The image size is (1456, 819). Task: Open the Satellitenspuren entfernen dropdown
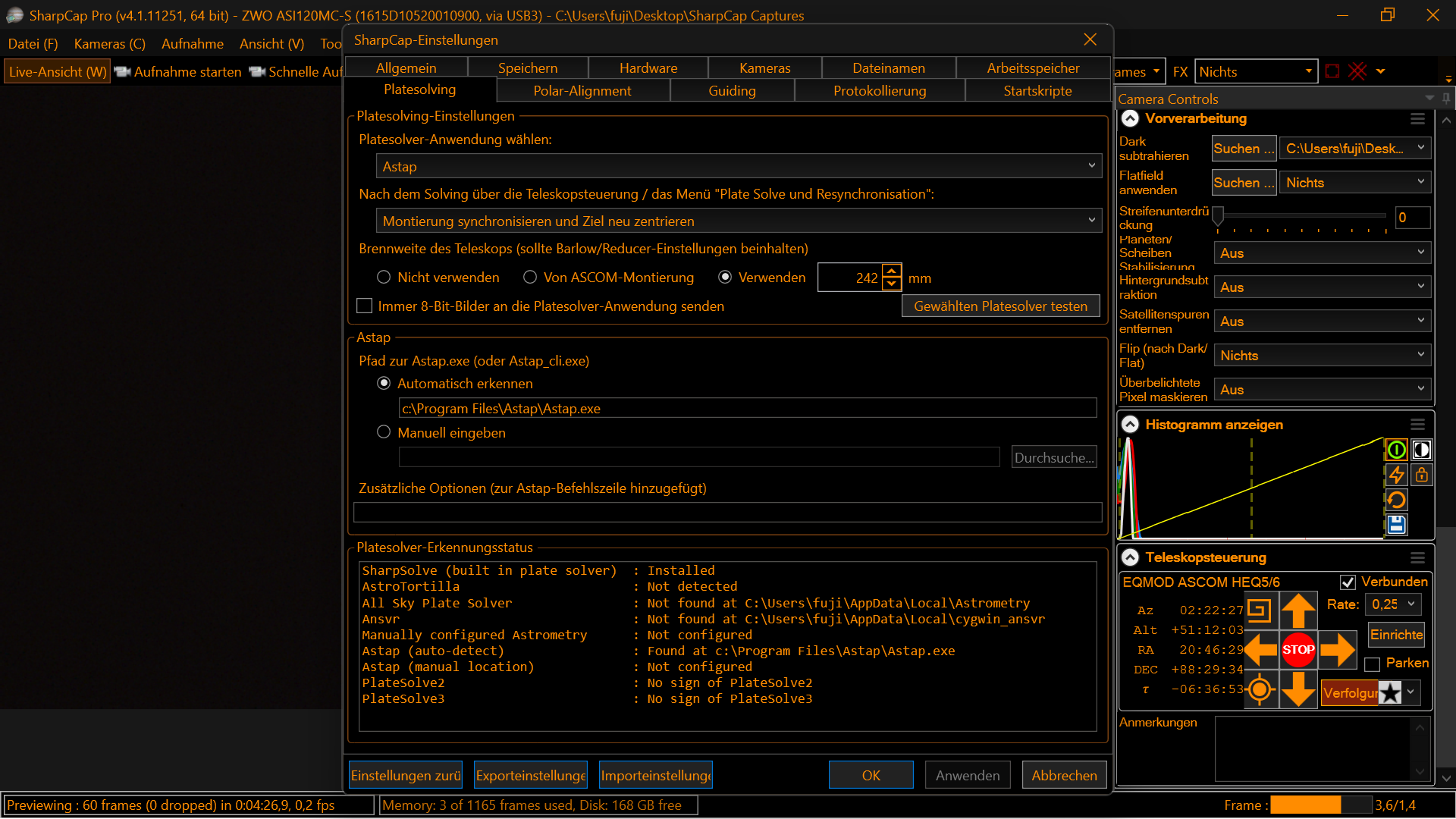[1323, 322]
